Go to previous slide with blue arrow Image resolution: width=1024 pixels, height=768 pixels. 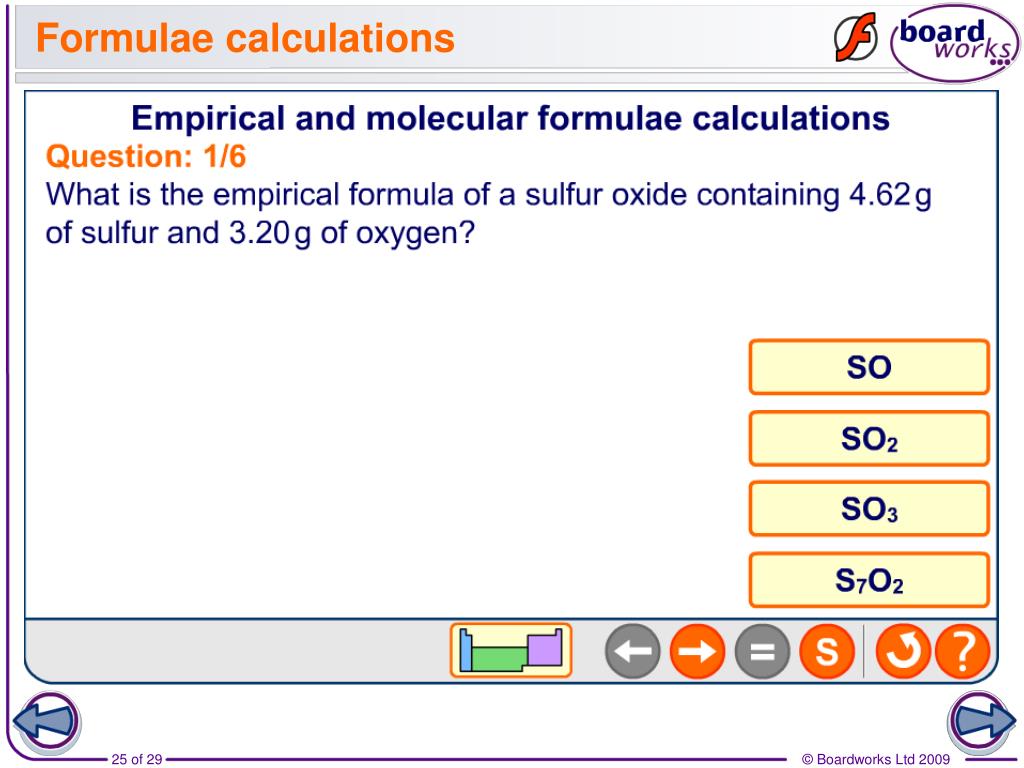click(x=46, y=722)
